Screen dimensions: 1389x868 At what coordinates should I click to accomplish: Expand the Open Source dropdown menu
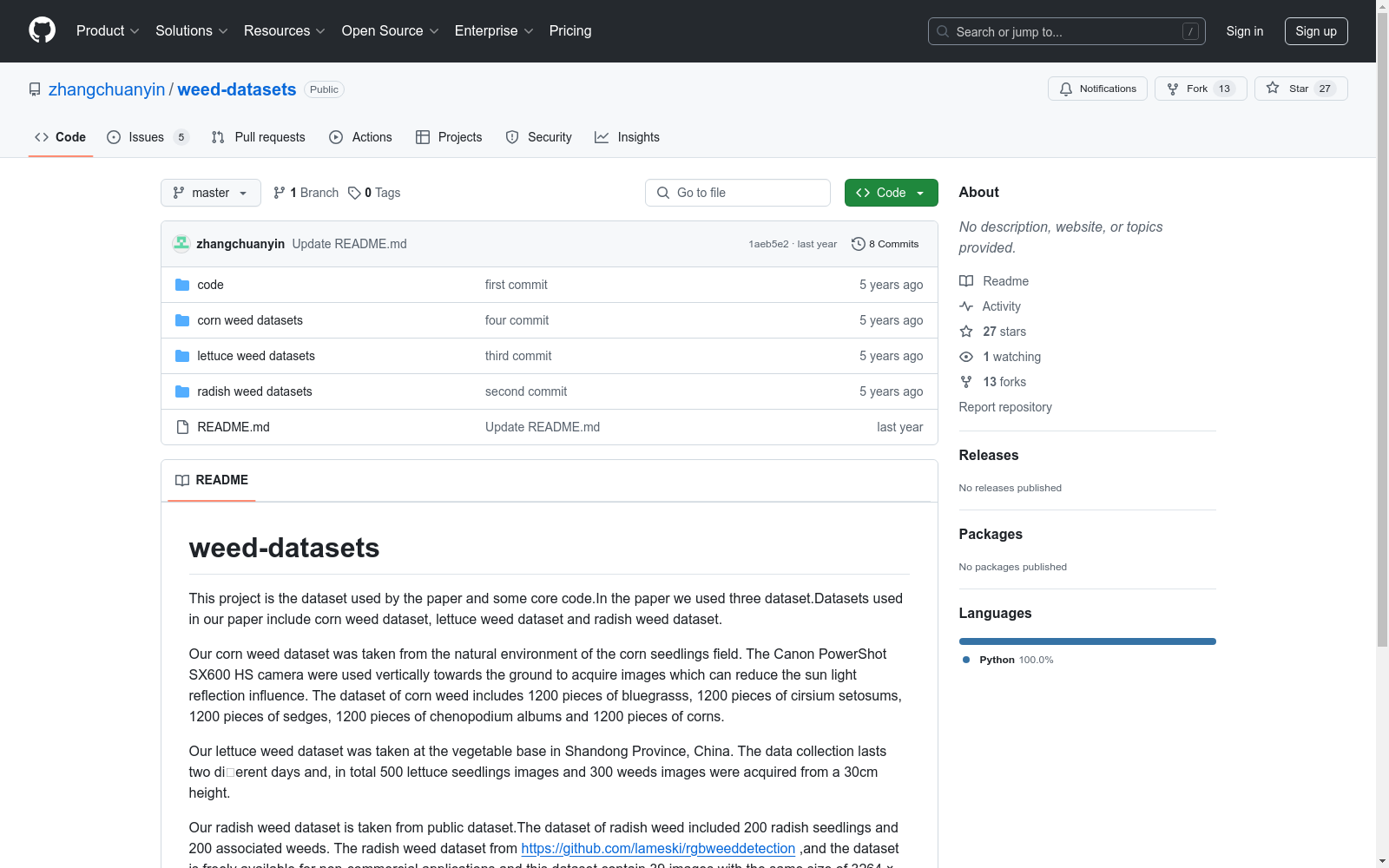tap(391, 31)
